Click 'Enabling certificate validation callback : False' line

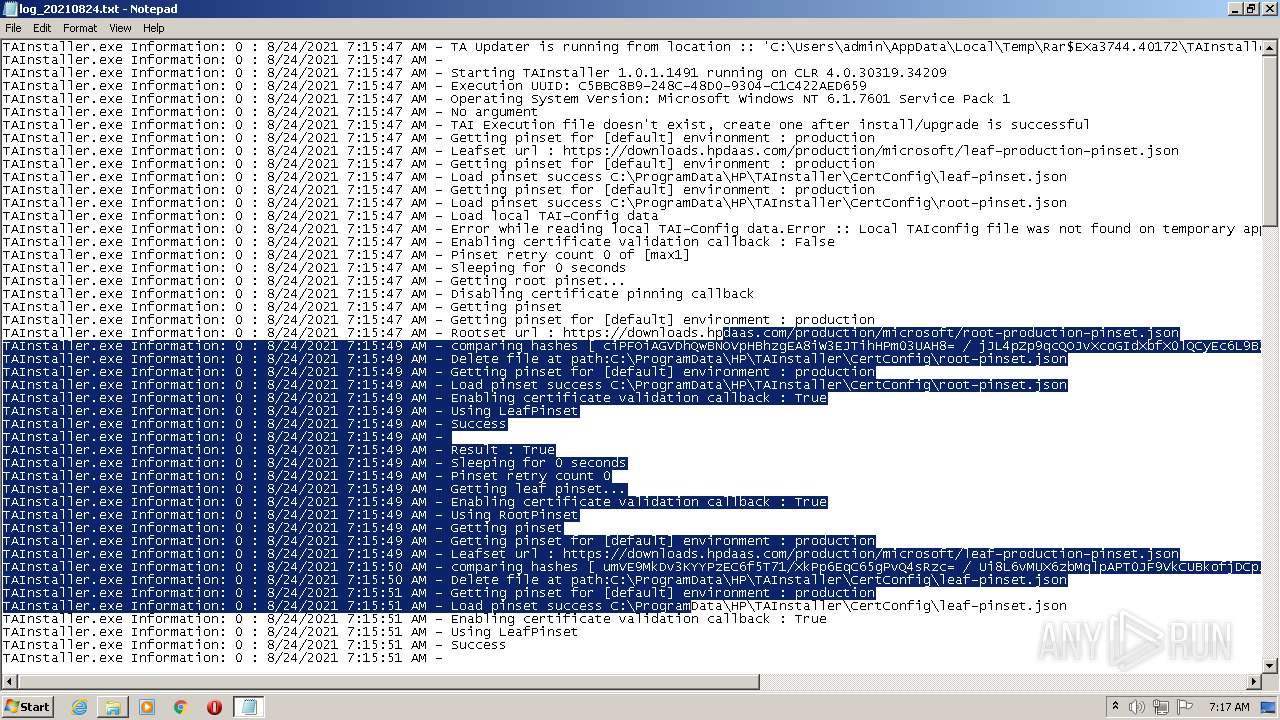tap(418, 242)
